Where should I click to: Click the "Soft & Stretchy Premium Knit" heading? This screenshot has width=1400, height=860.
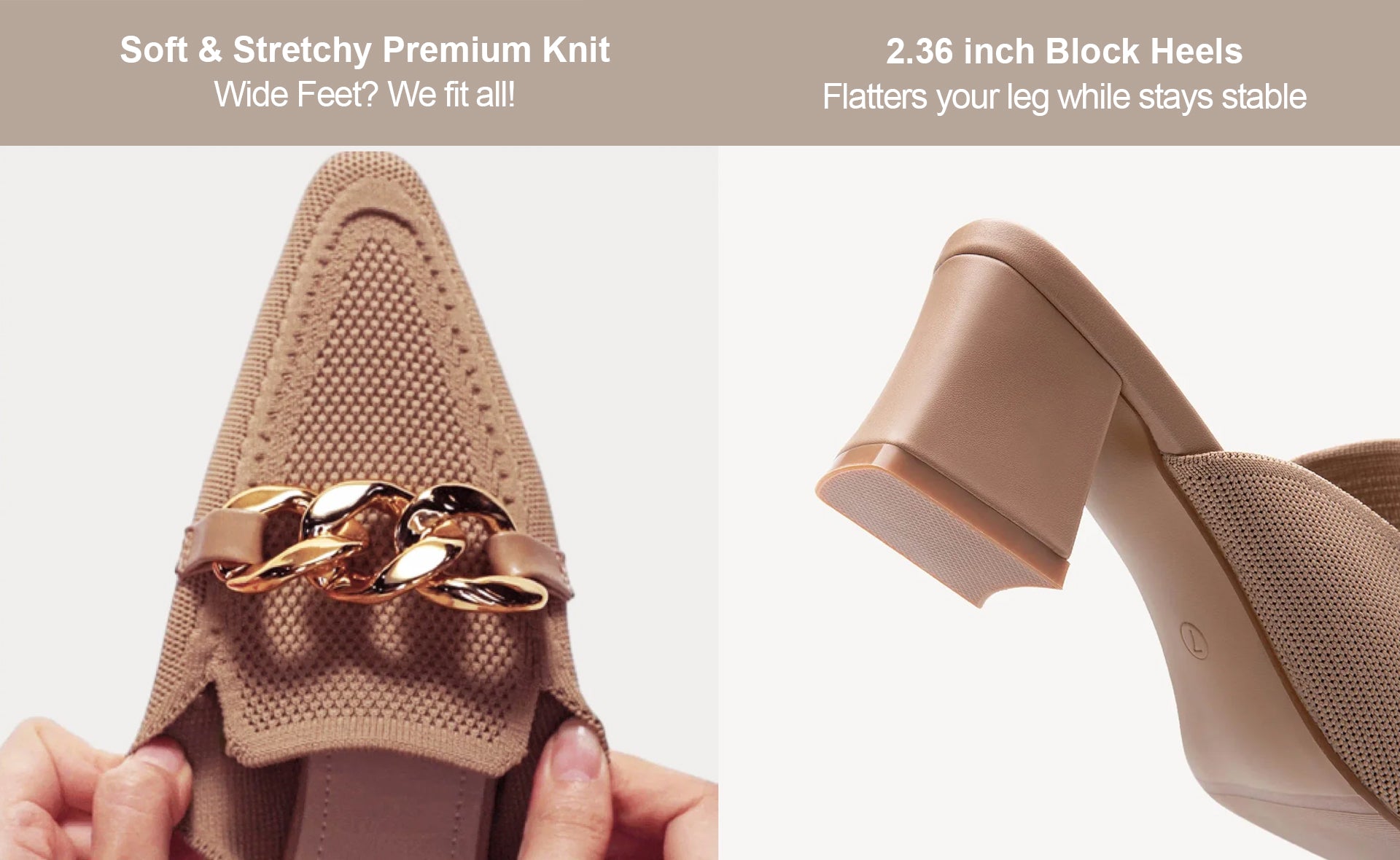pyautogui.click(x=365, y=50)
